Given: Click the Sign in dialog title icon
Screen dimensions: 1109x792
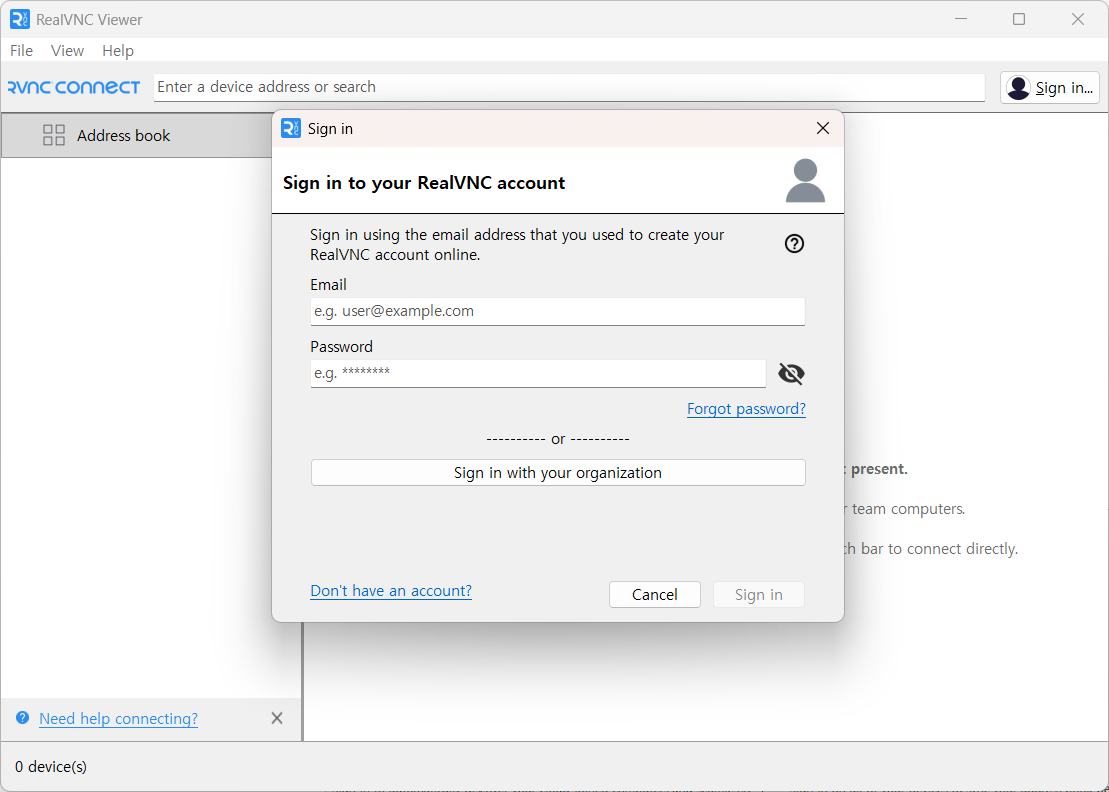Looking at the screenshot, I should (x=291, y=128).
